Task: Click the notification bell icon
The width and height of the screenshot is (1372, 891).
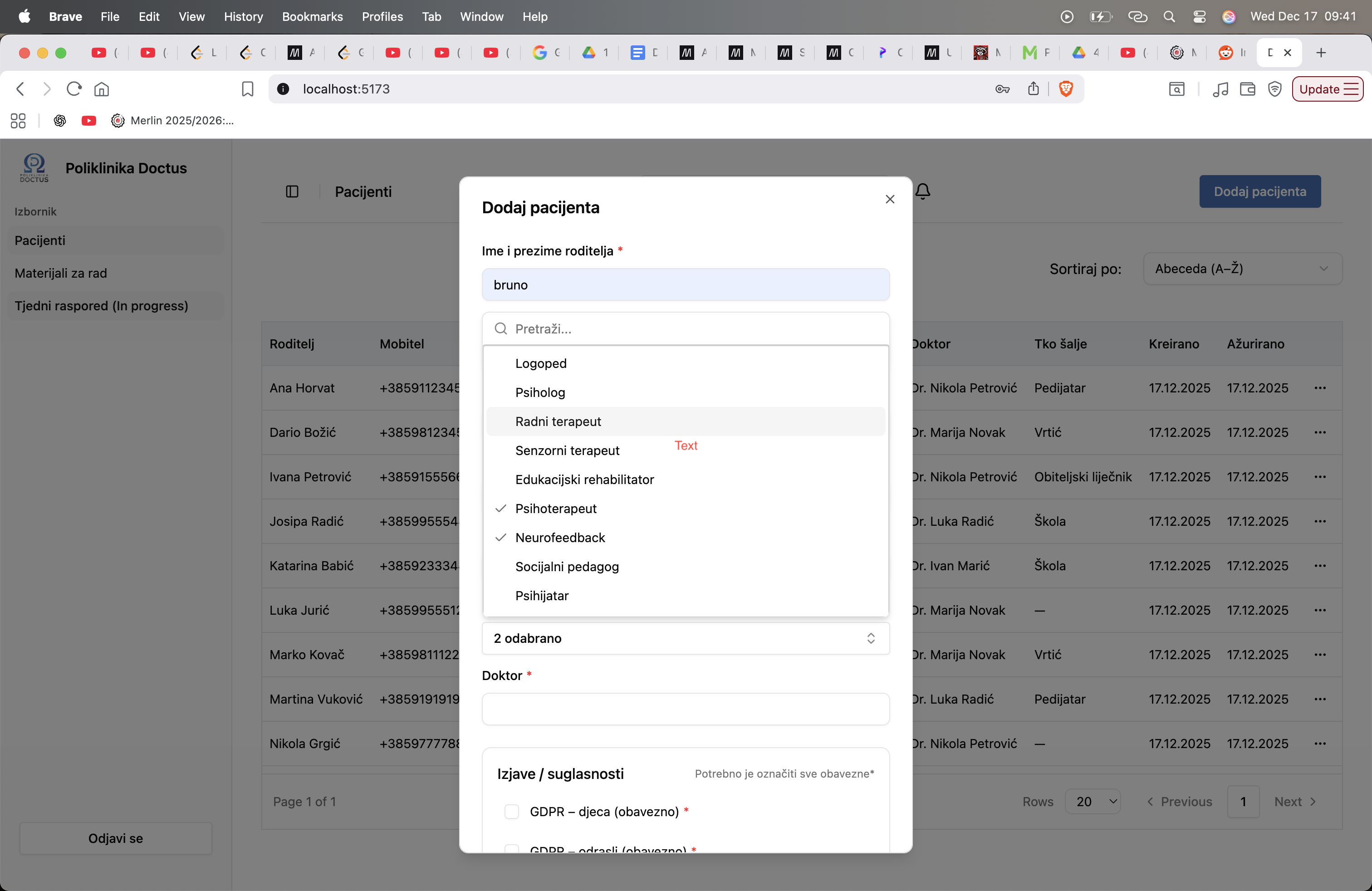Action: pyautogui.click(x=923, y=191)
